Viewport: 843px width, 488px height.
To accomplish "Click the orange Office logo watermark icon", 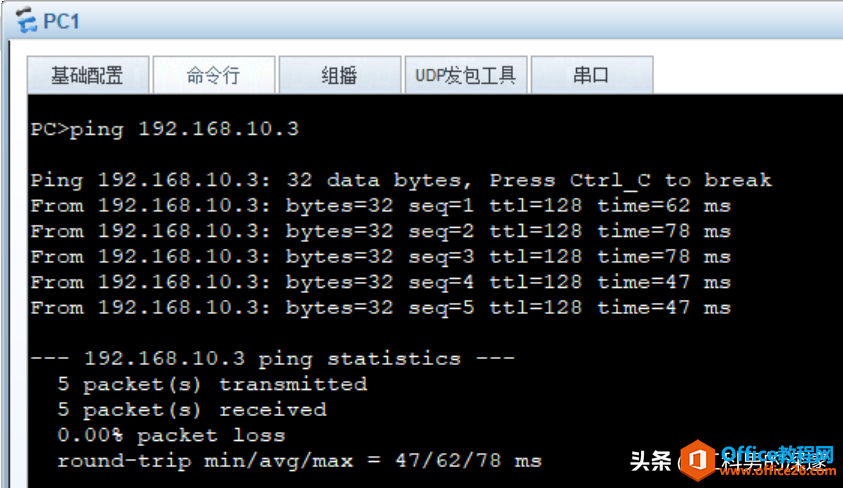I will pyautogui.click(x=698, y=460).
